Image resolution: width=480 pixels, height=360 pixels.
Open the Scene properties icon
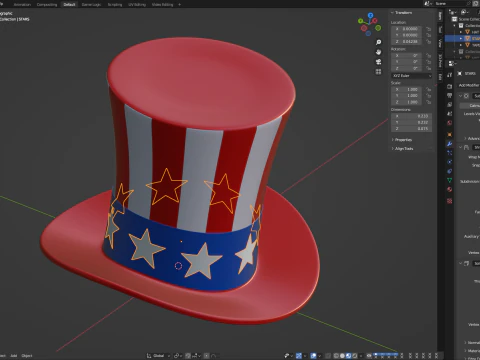pyautogui.click(x=449, y=114)
